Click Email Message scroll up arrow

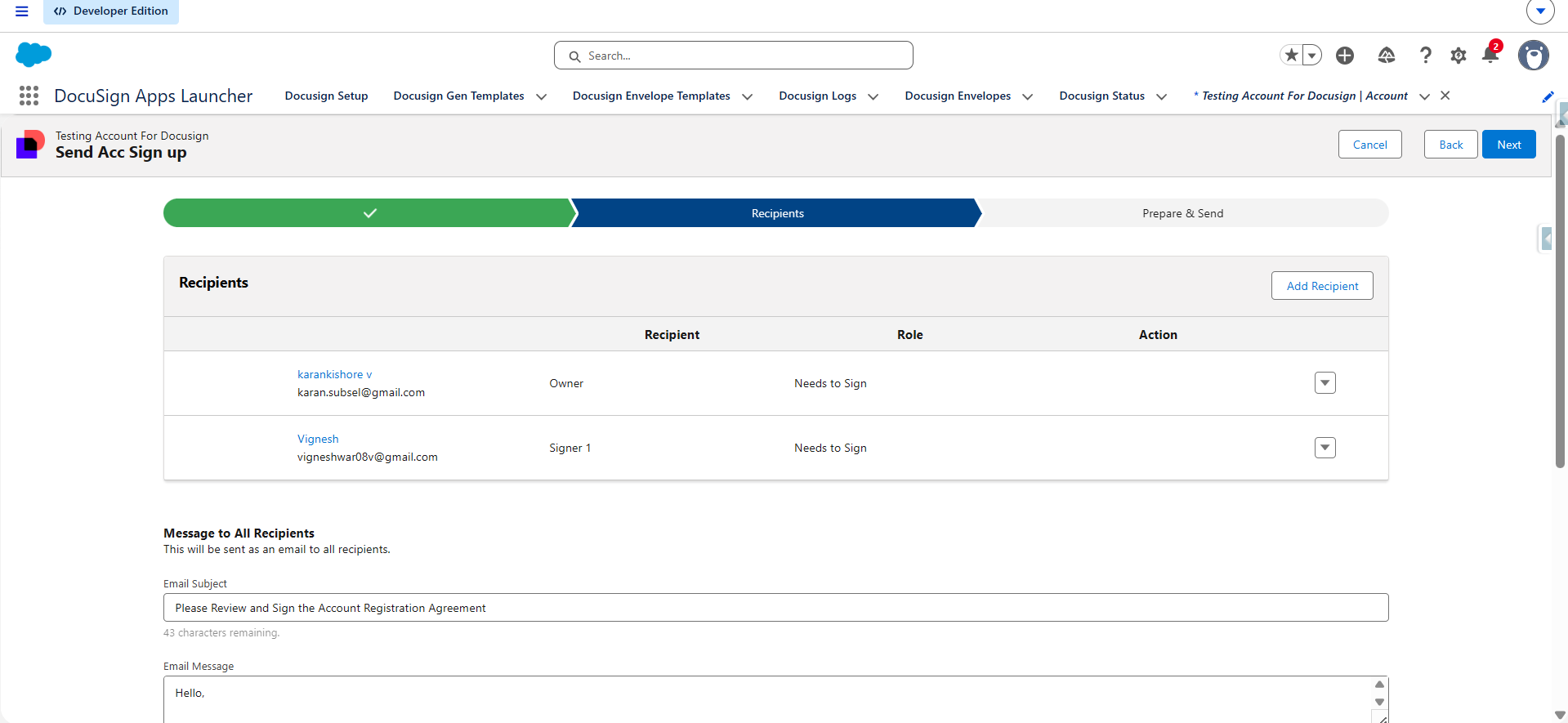click(1380, 685)
